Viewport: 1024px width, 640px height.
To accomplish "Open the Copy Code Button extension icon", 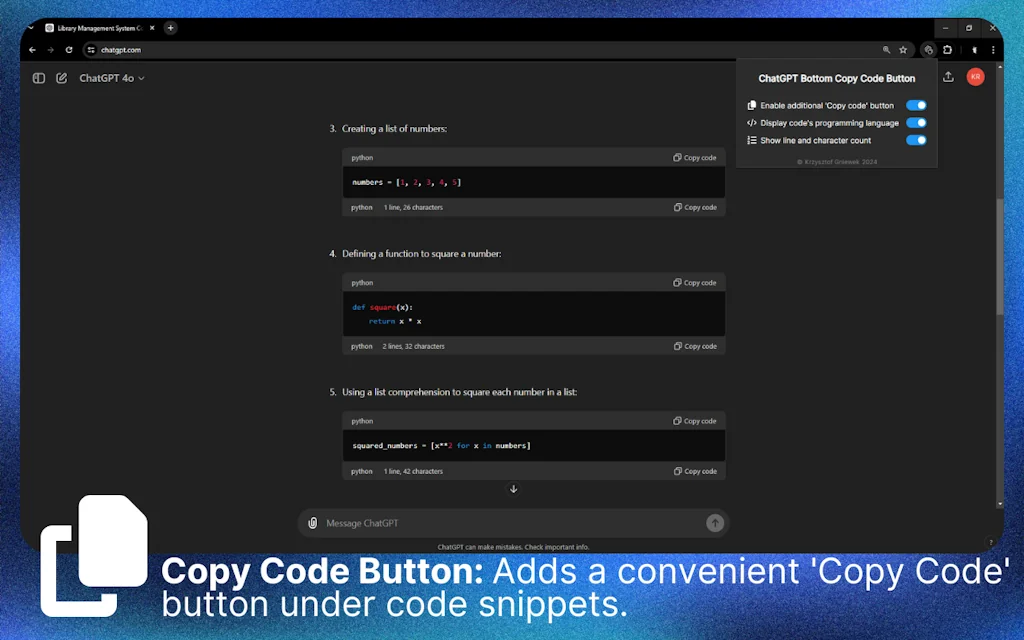I will tap(926, 49).
